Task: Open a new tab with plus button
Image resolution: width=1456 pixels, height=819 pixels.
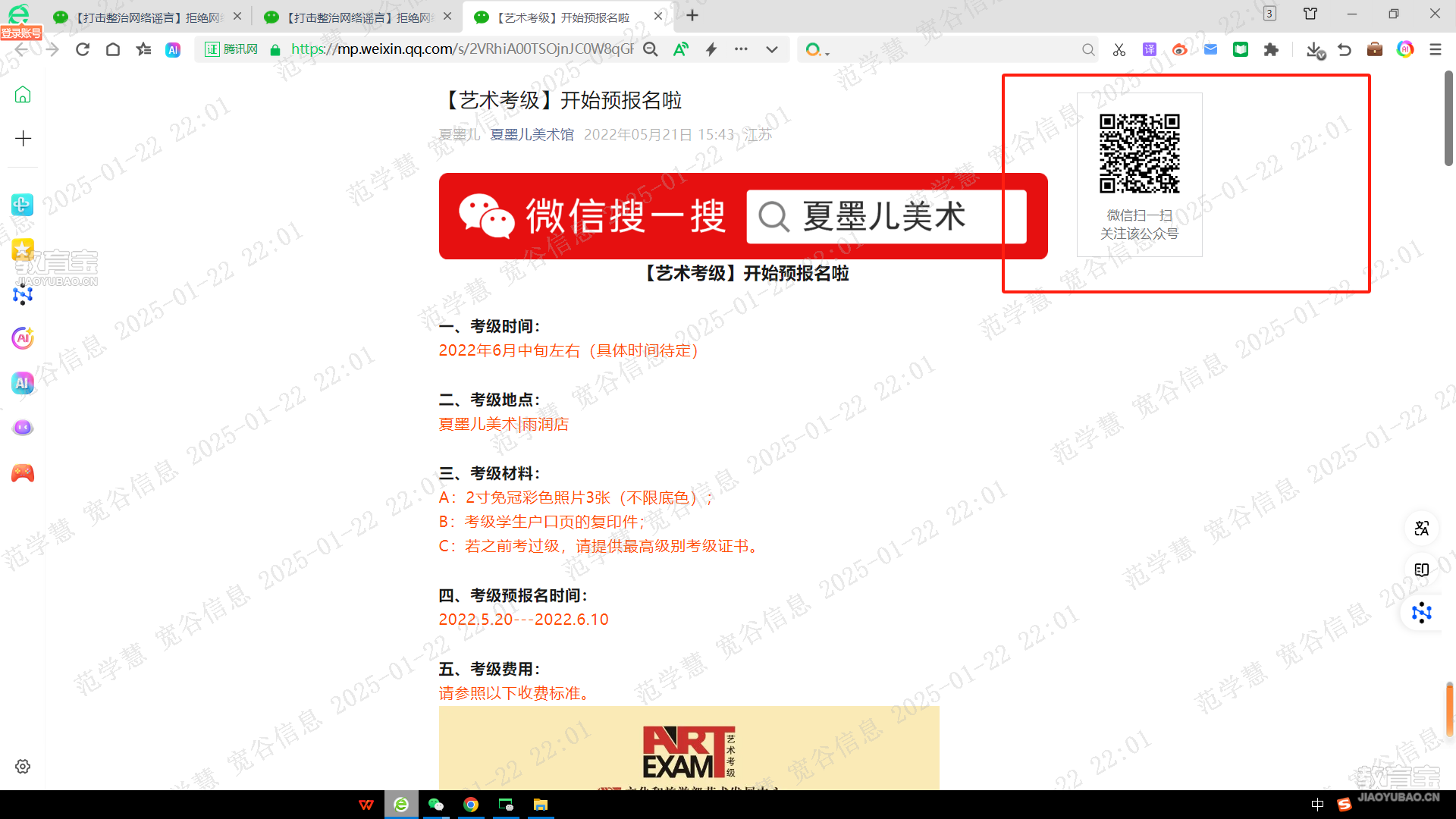Action: coord(692,16)
